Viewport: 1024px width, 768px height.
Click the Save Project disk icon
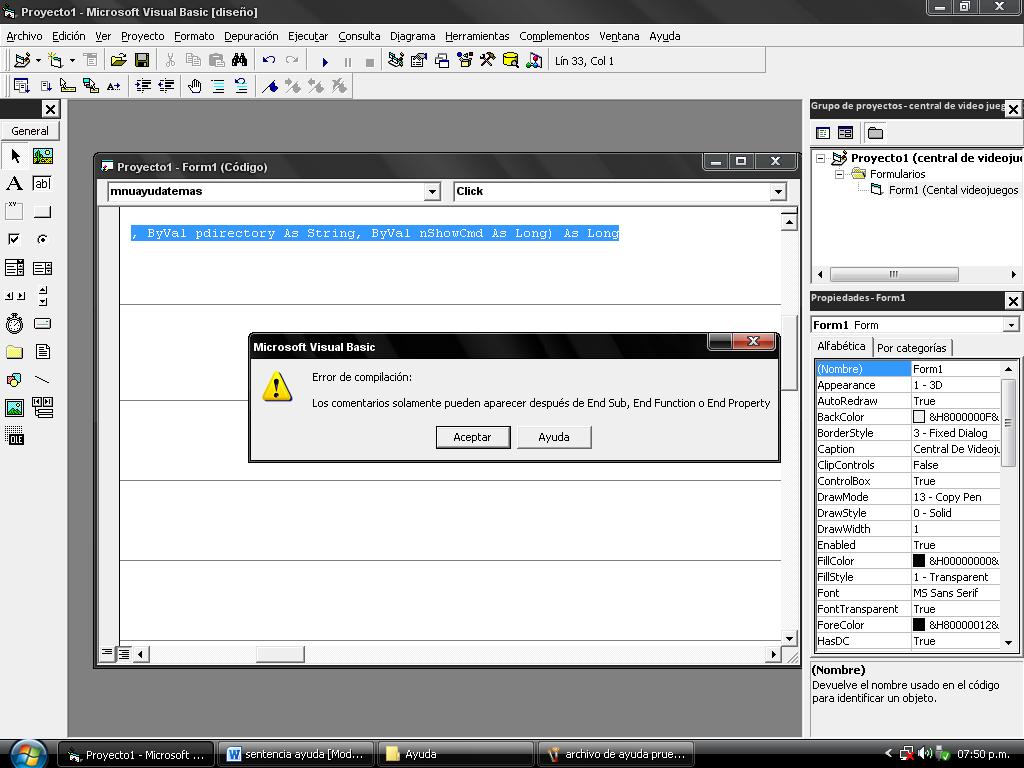coord(142,61)
